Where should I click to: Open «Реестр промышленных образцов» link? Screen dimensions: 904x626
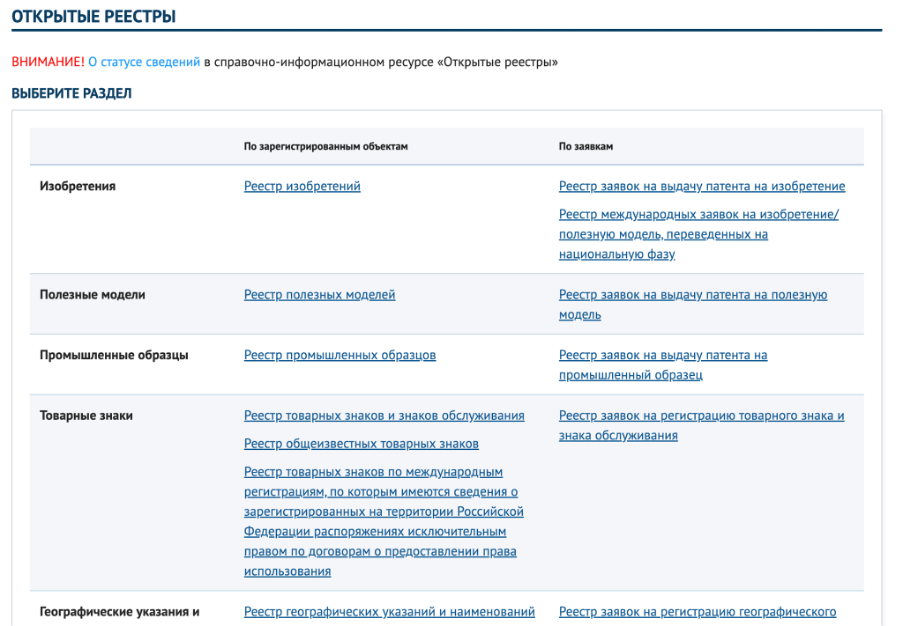pos(339,355)
